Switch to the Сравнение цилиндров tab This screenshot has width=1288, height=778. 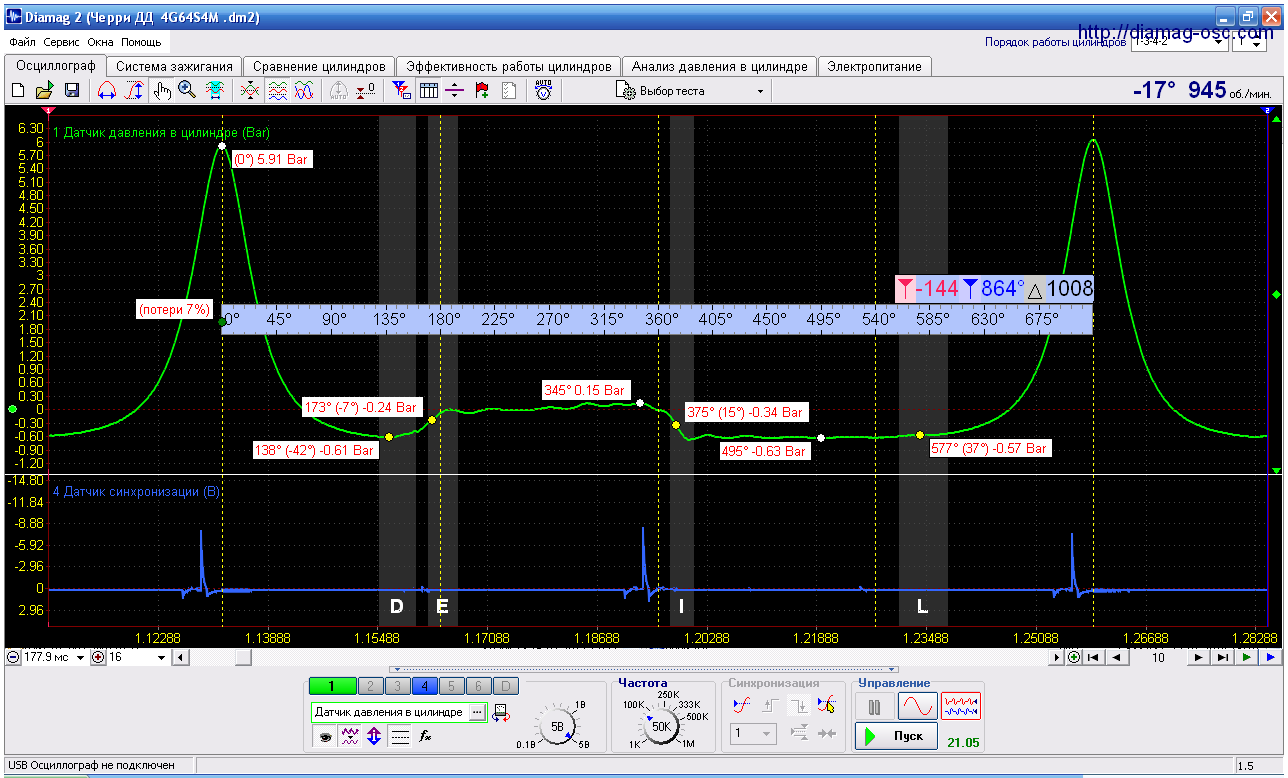pyautogui.click(x=319, y=66)
